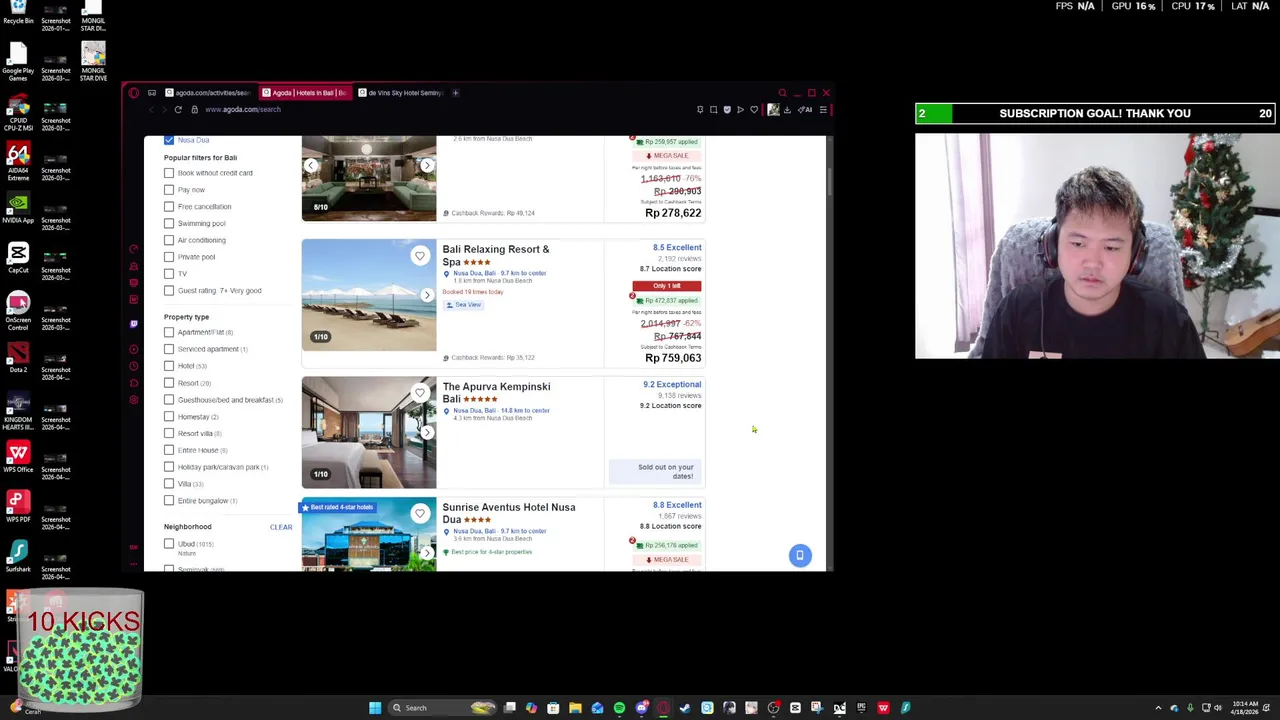The image size is (1280, 720).
Task: Check Book without credit card
Action: (169, 173)
